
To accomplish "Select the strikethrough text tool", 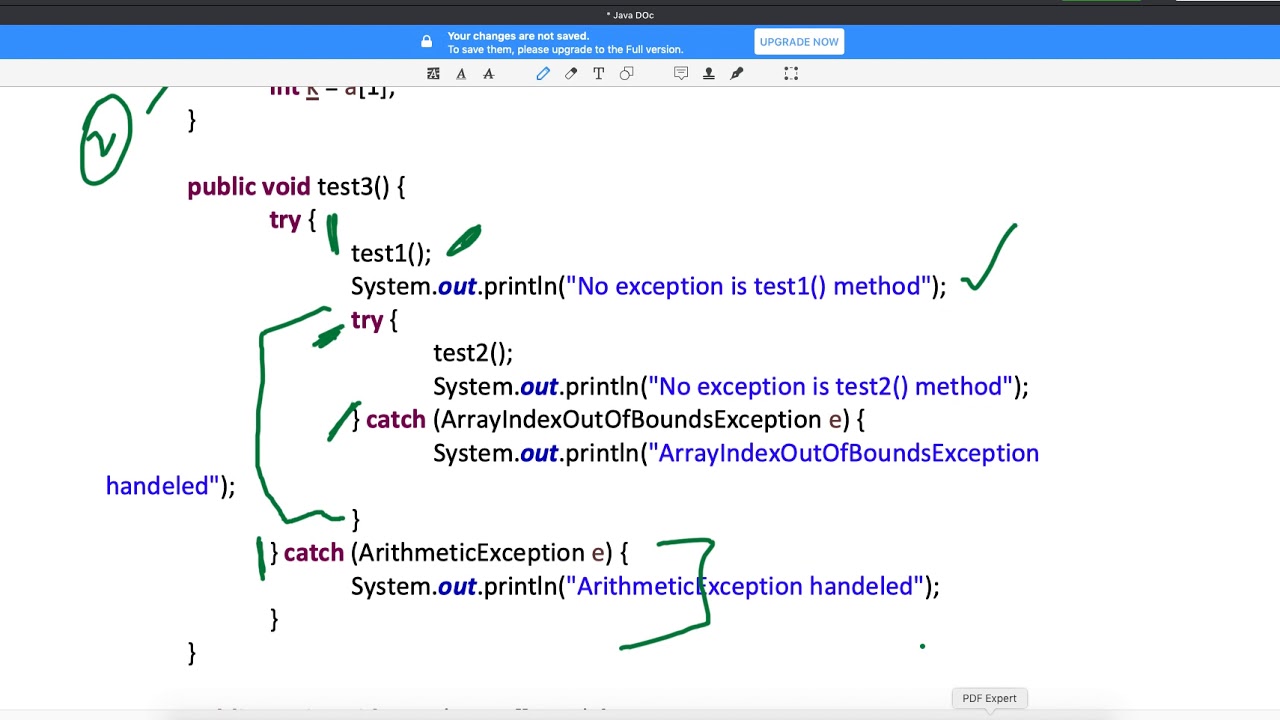I will pos(489,73).
